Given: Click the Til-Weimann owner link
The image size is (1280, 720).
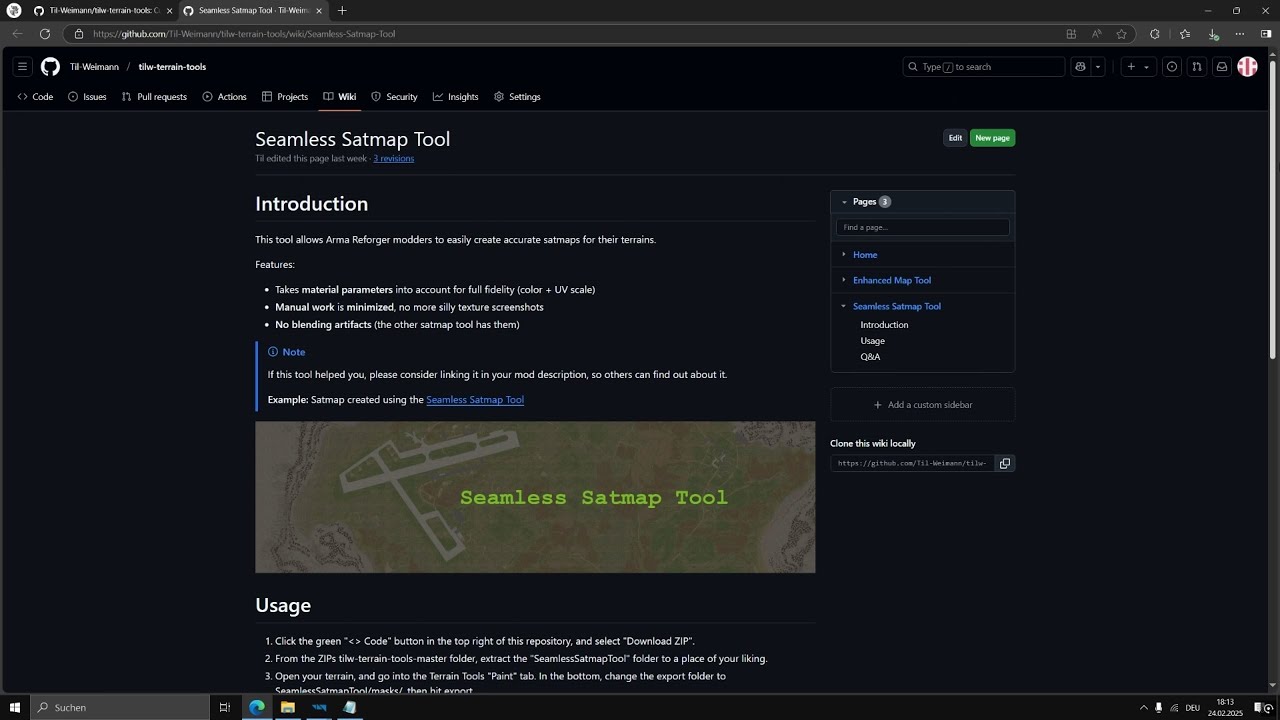Looking at the screenshot, I should (x=94, y=67).
